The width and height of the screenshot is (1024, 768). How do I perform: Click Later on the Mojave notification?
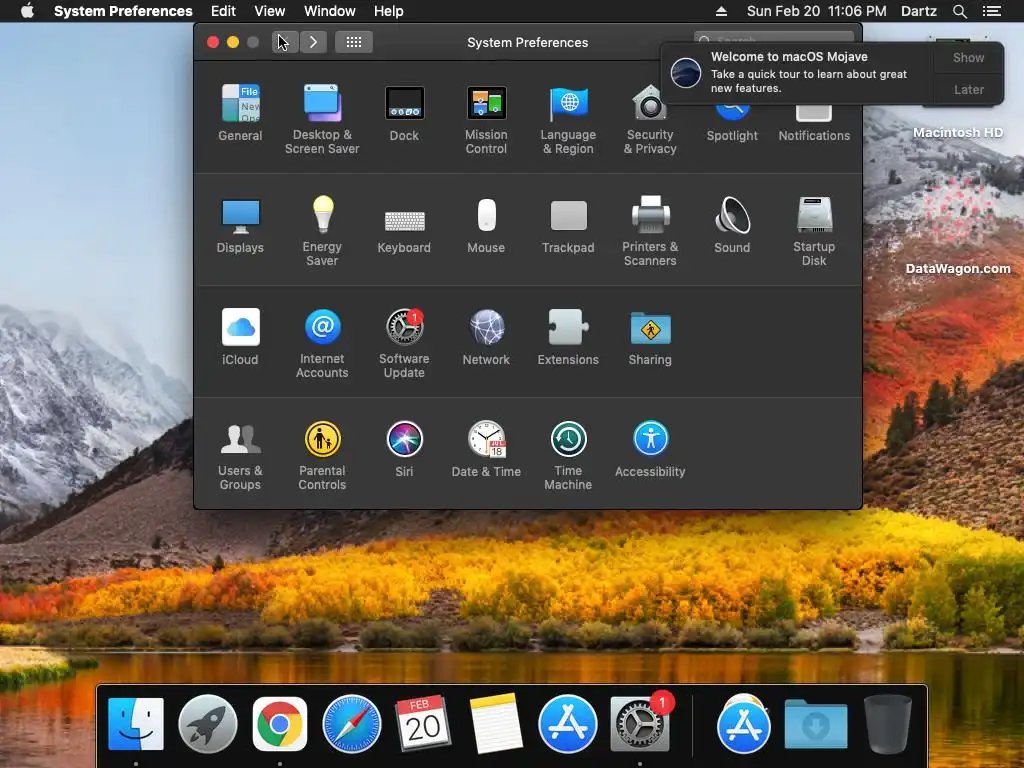pyautogui.click(x=968, y=89)
